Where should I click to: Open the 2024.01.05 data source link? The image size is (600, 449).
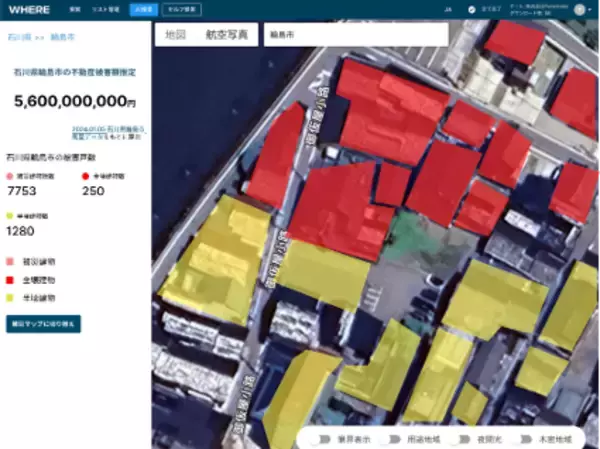click(108, 132)
